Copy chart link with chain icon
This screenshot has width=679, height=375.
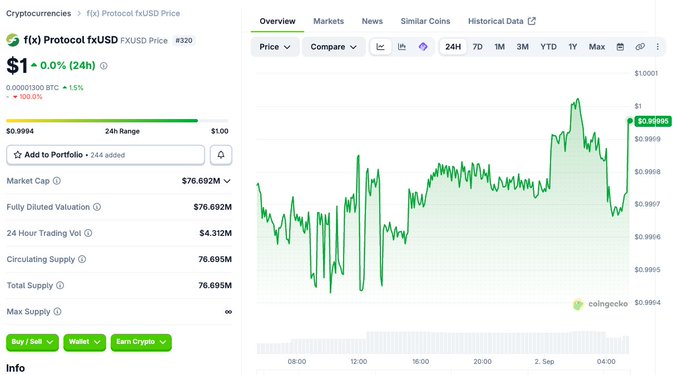click(x=640, y=47)
